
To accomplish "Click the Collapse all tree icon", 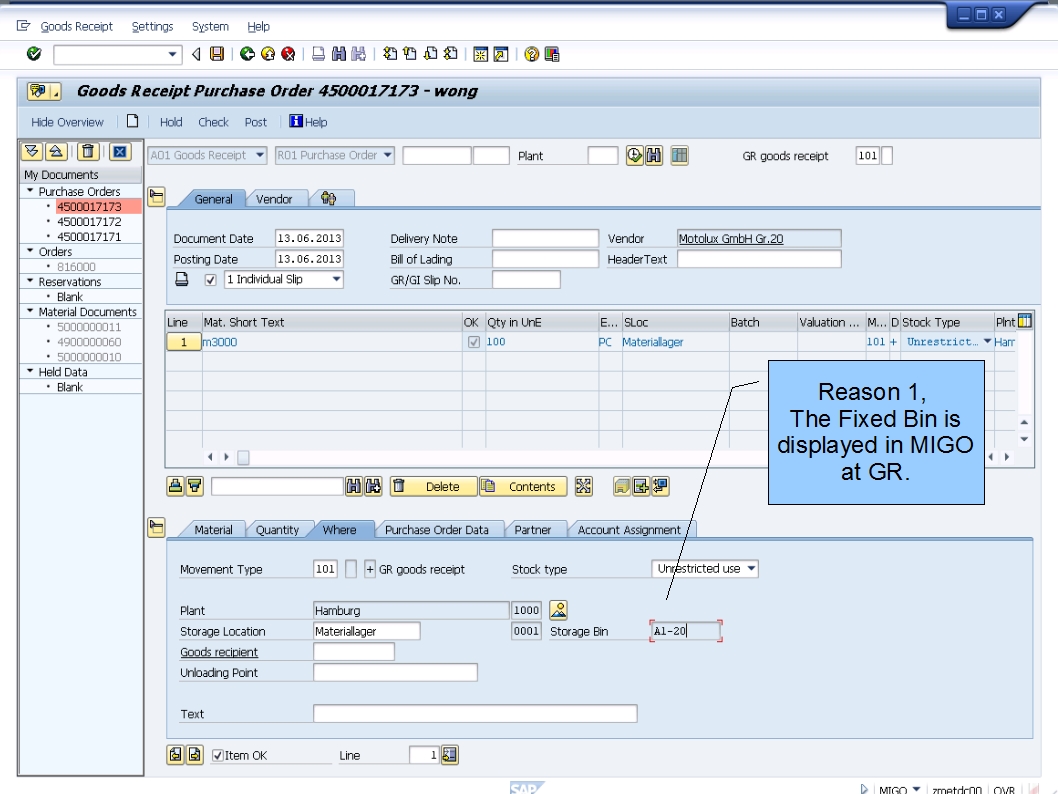I will (56, 152).
